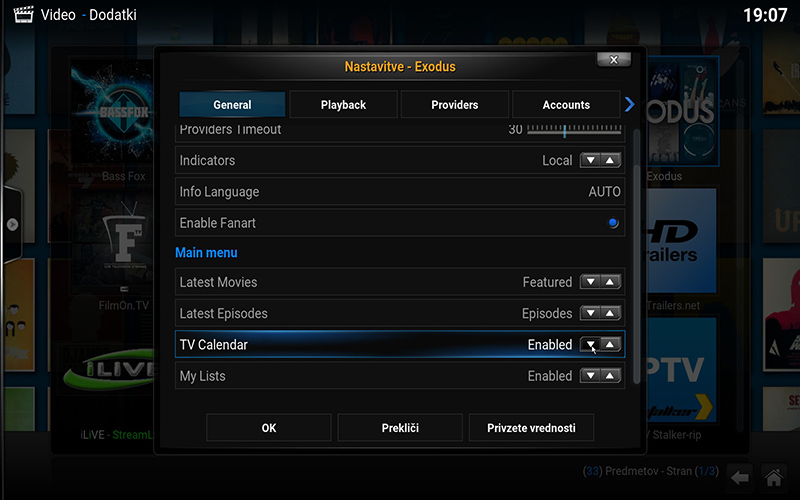Click the Info Language setting row

[399, 192]
